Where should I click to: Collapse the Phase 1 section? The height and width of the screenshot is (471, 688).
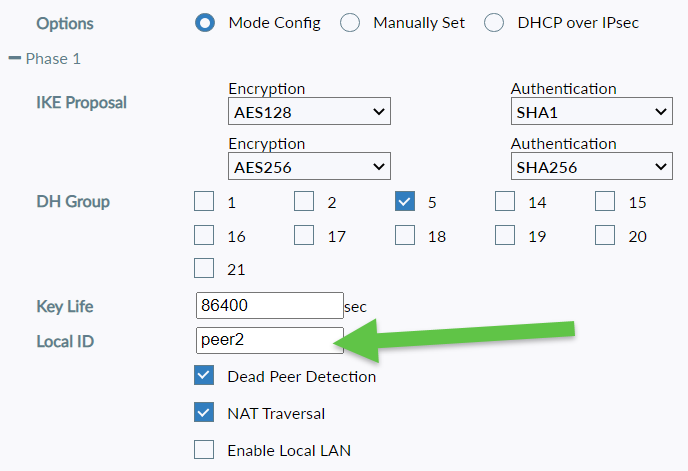[x=15, y=59]
